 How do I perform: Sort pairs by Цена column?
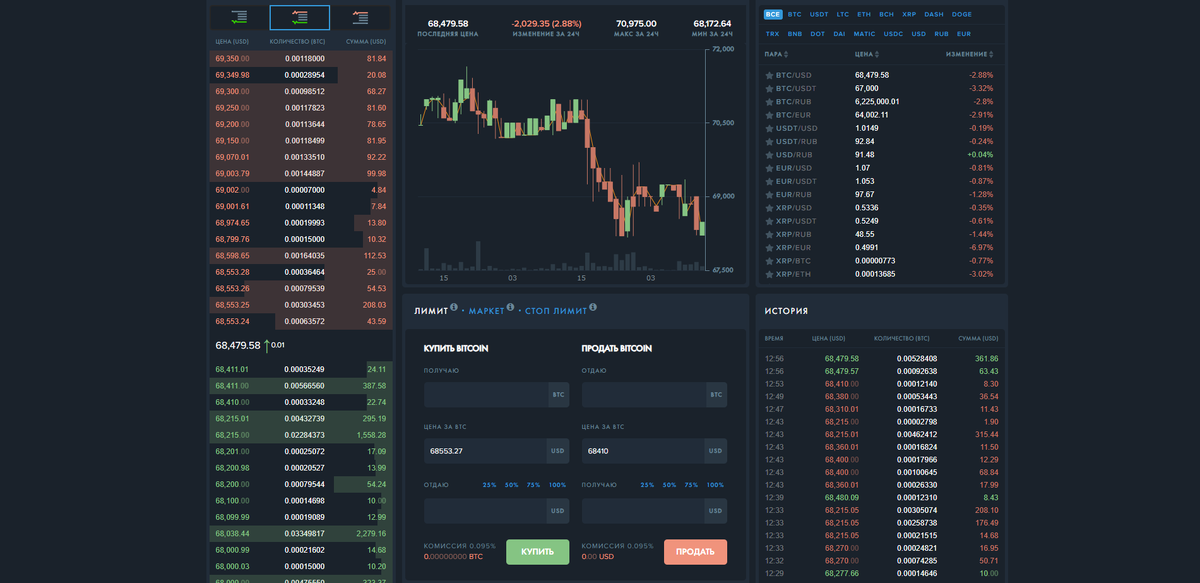coord(868,54)
